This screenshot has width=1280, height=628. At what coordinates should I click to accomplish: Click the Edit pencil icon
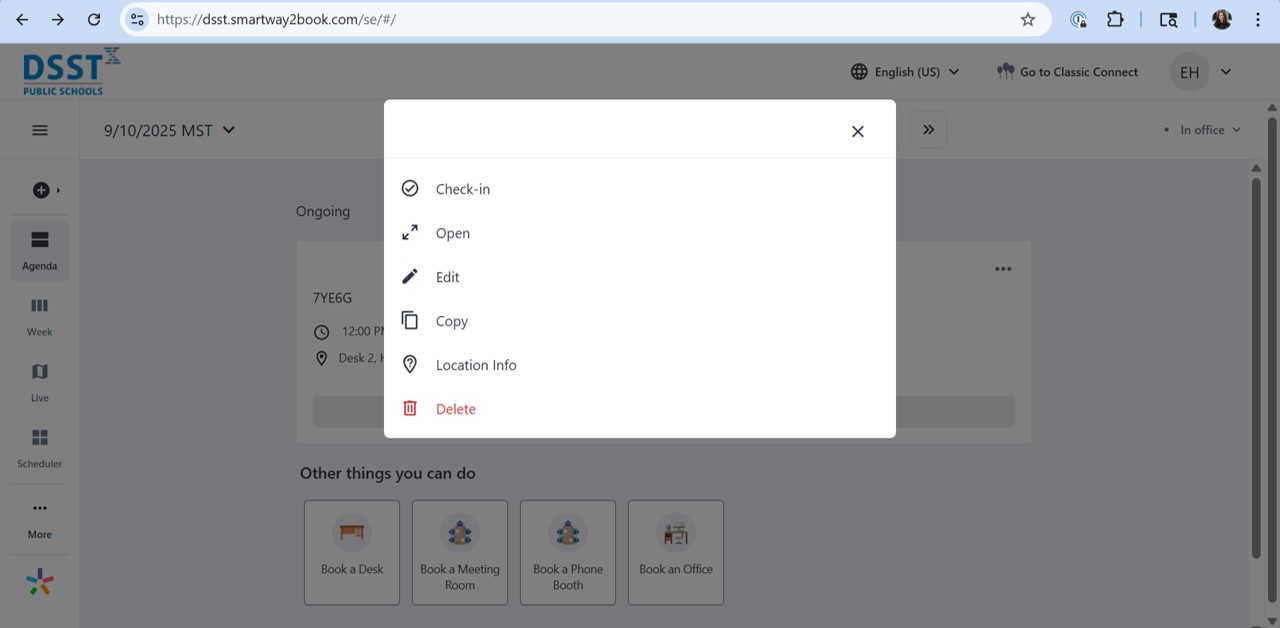410,277
